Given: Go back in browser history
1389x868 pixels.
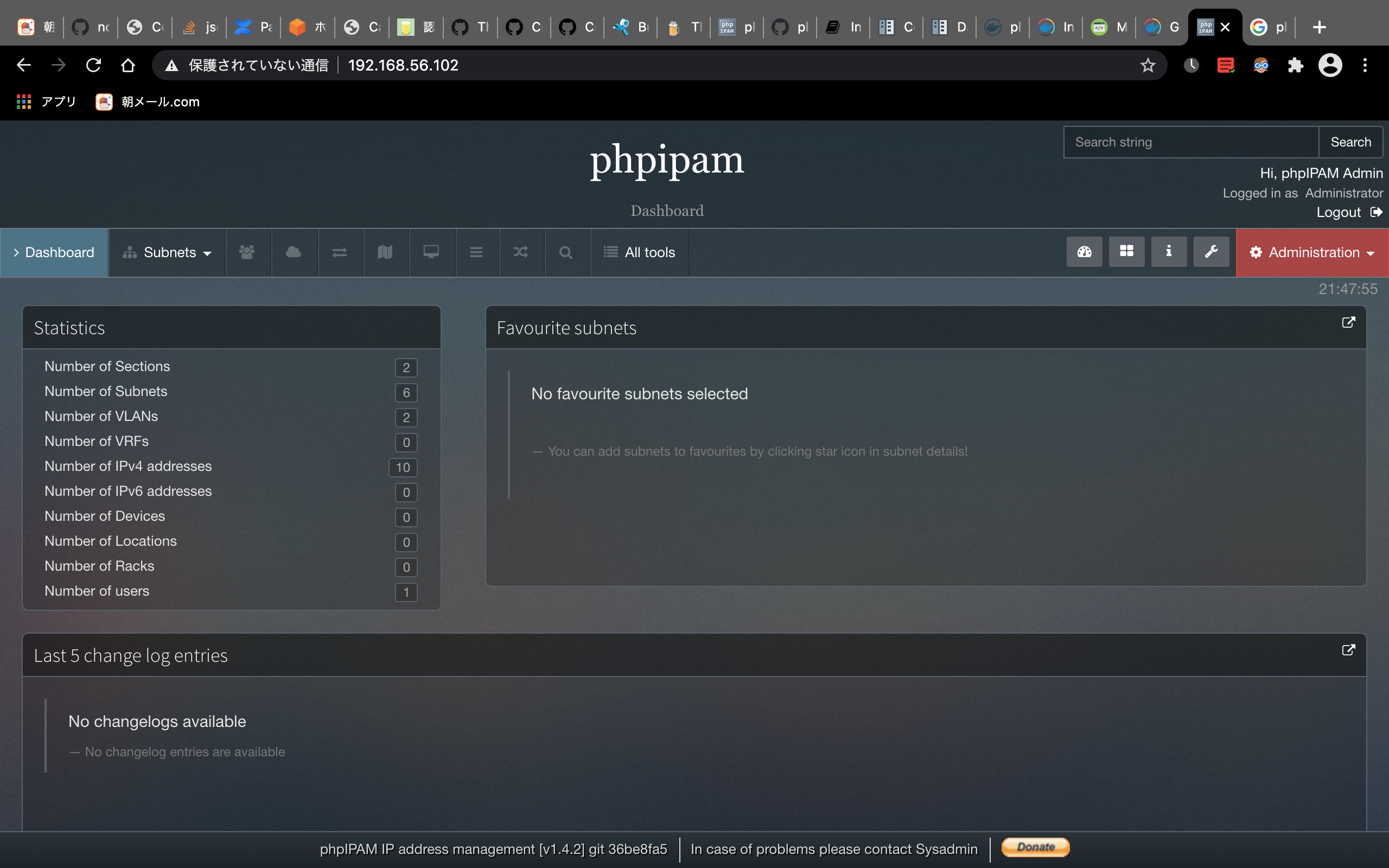Looking at the screenshot, I should tap(23, 65).
